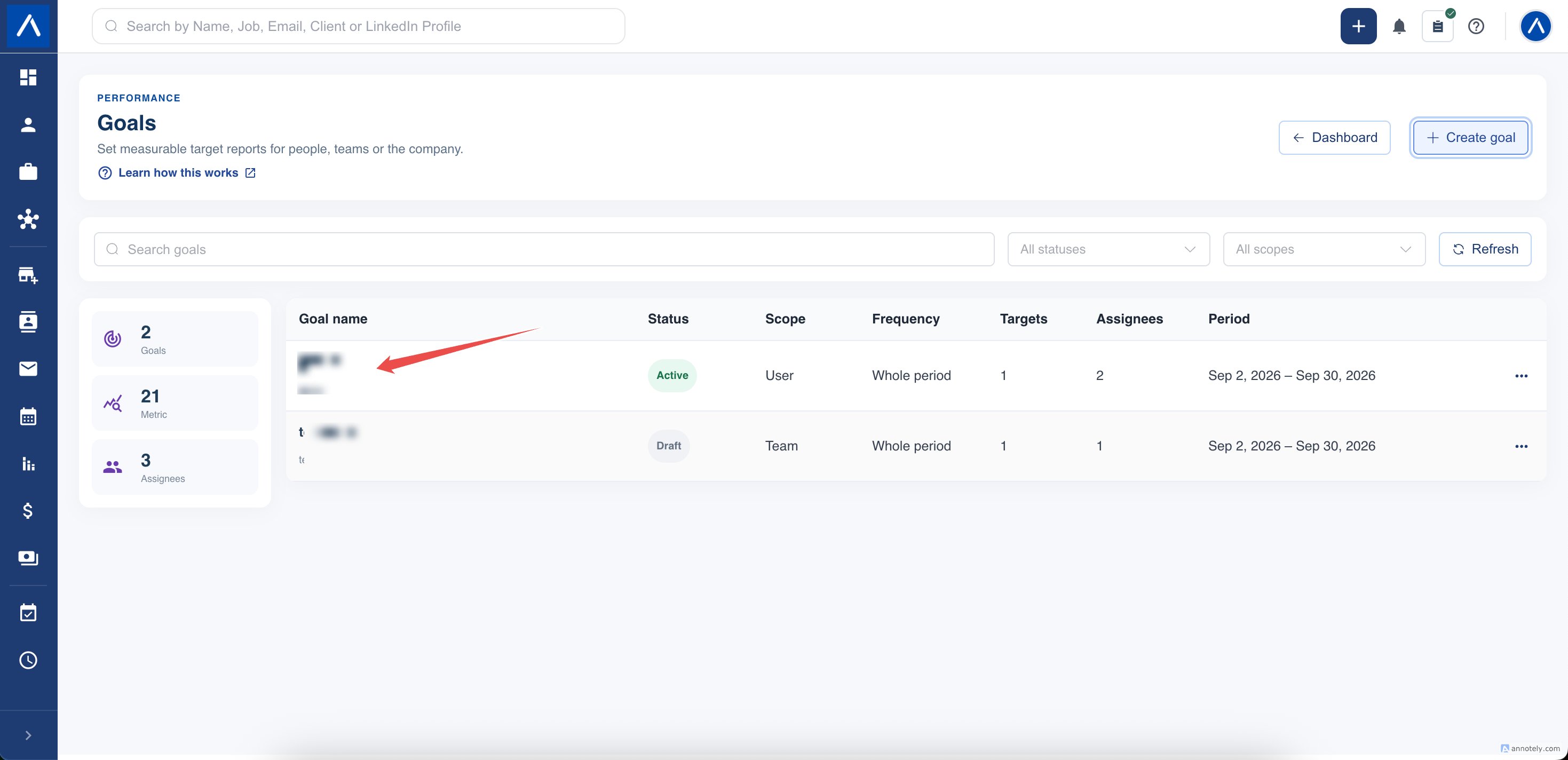Open the dashboard grid icon in sidebar
The height and width of the screenshot is (760, 1568).
pos(28,77)
